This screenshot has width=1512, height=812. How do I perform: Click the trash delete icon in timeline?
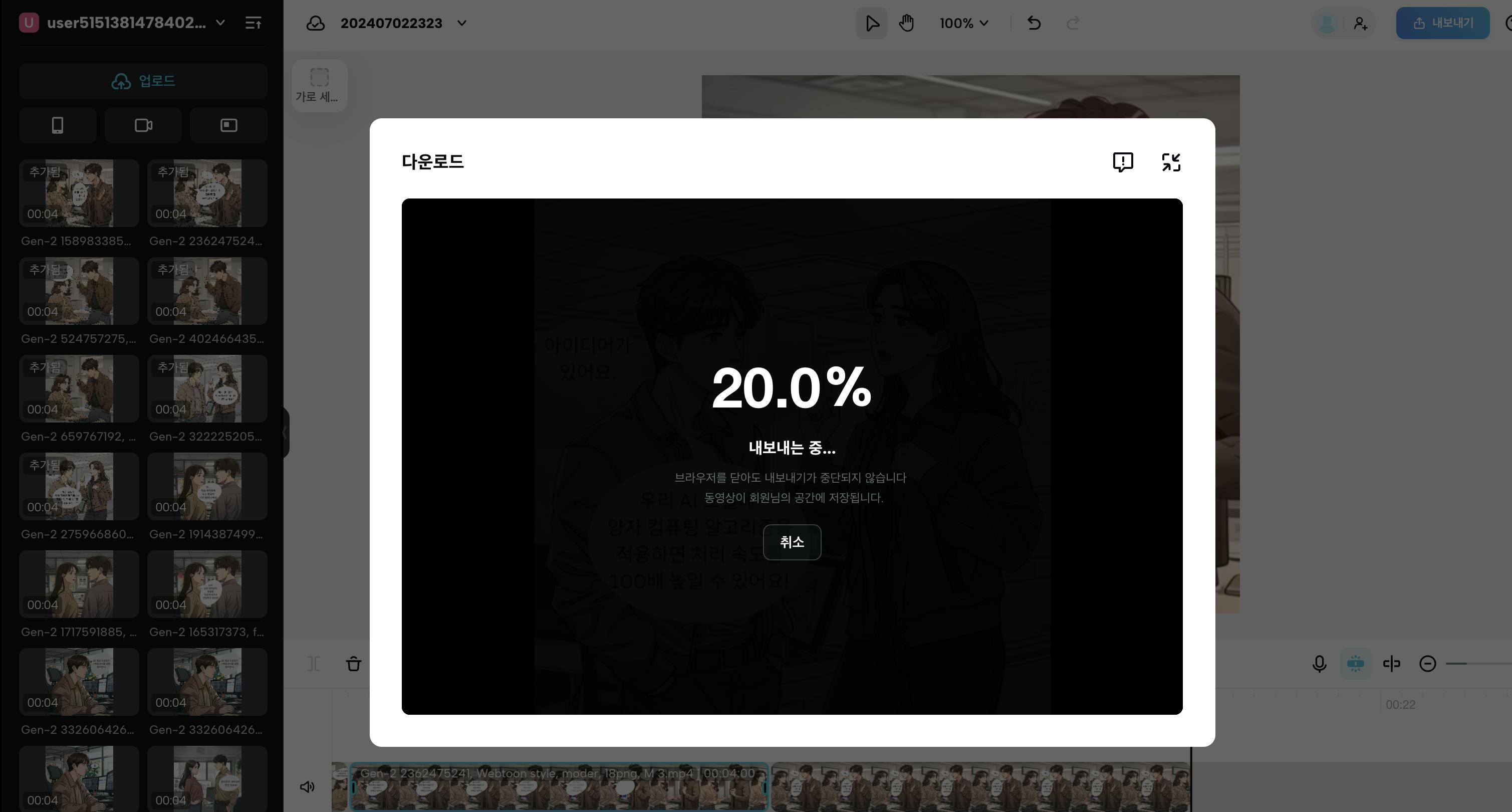tap(353, 664)
